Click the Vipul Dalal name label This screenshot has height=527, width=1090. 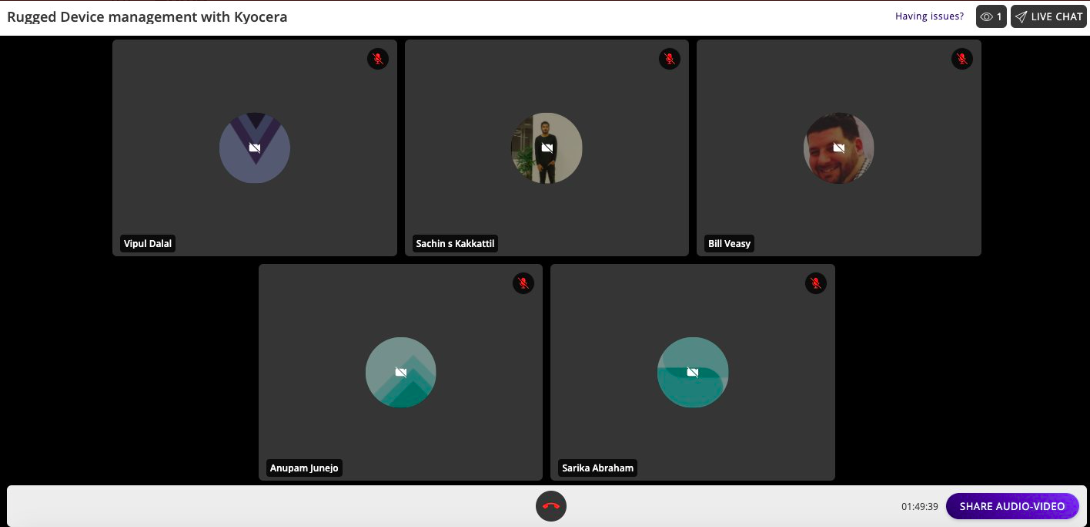147,244
